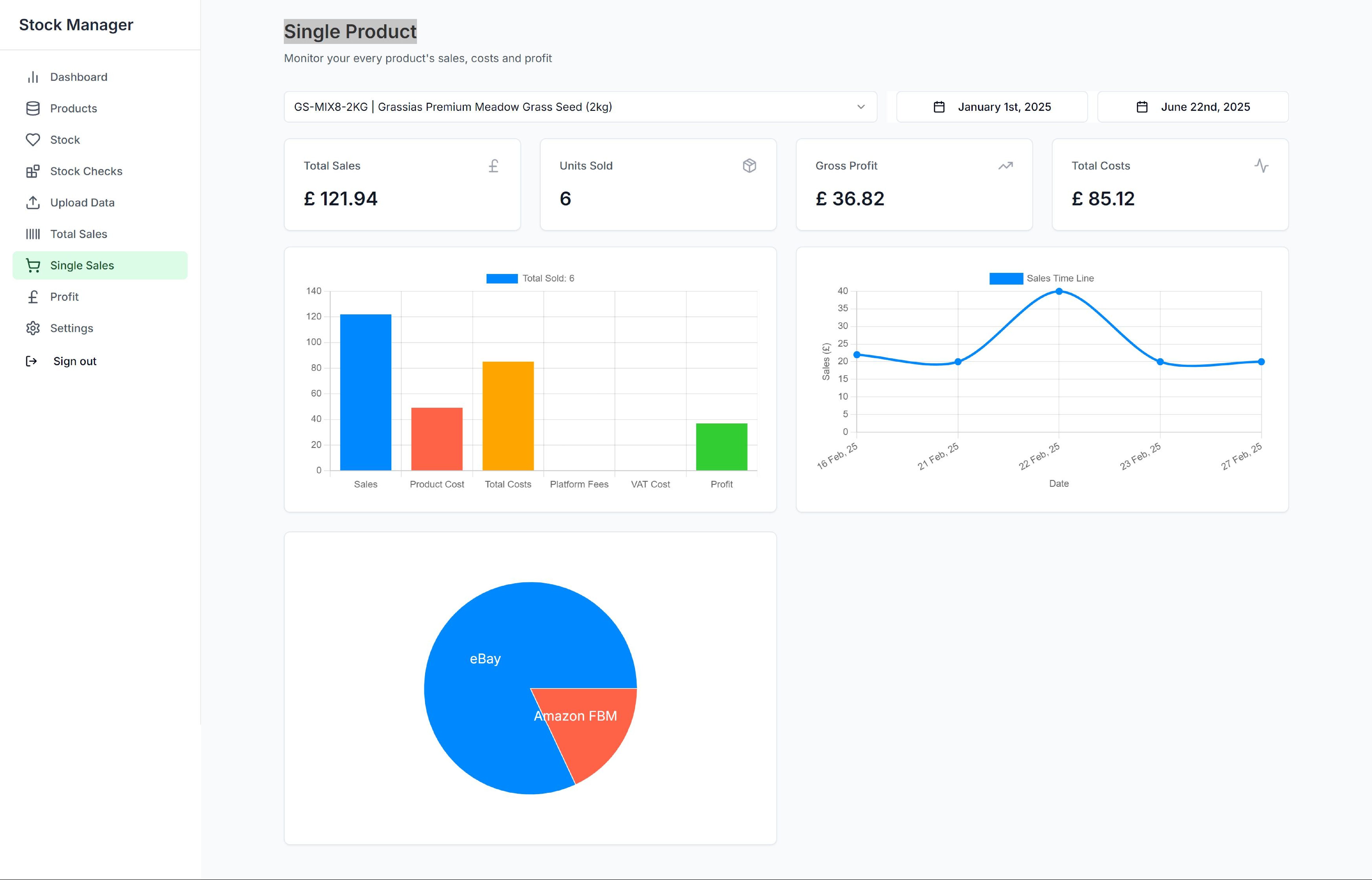
Task: Open the start date picker January 1st, 2025
Action: (992, 107)
